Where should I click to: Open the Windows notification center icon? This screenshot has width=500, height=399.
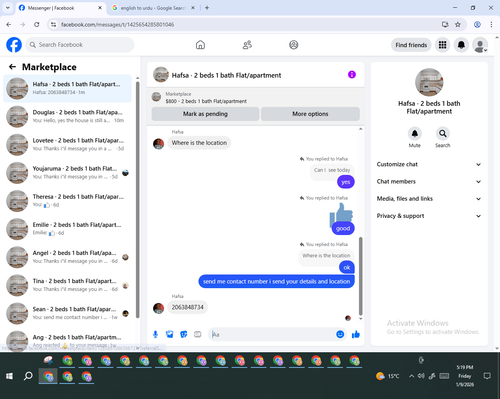pyautogui.click(x=487, y=376)
